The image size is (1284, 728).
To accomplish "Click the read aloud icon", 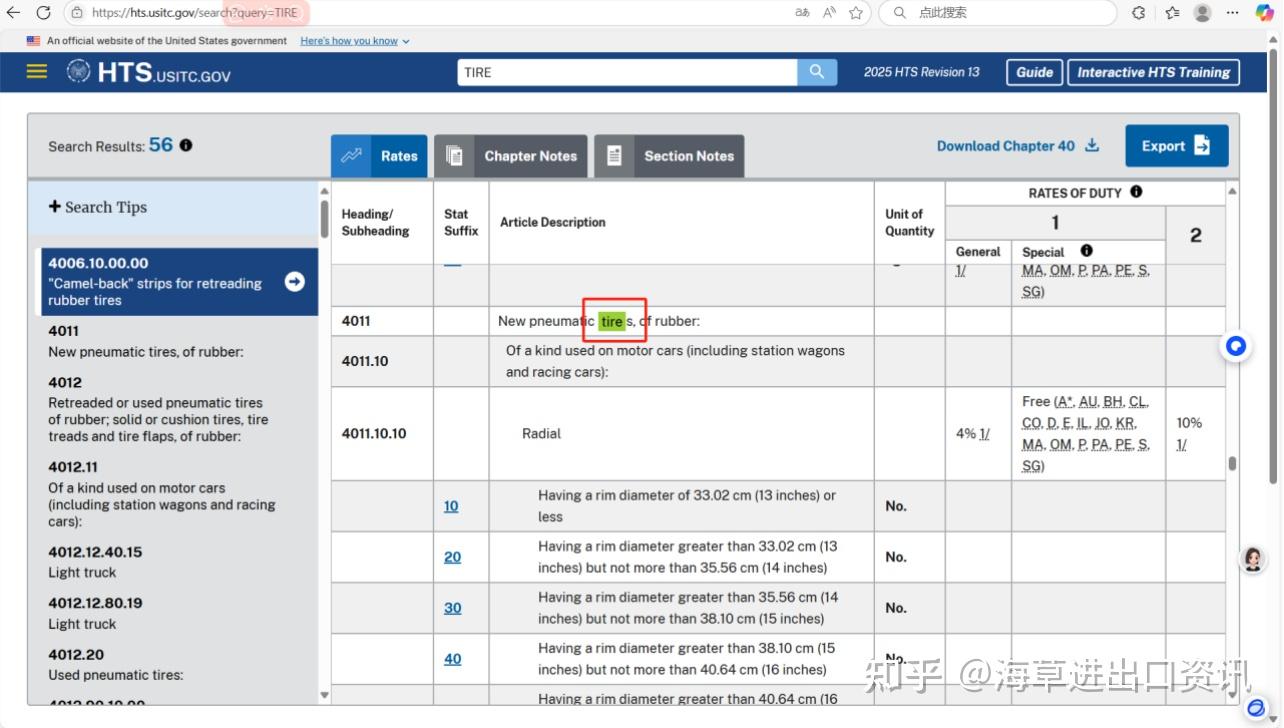I will pyautogui.click(x=829, y=13).
